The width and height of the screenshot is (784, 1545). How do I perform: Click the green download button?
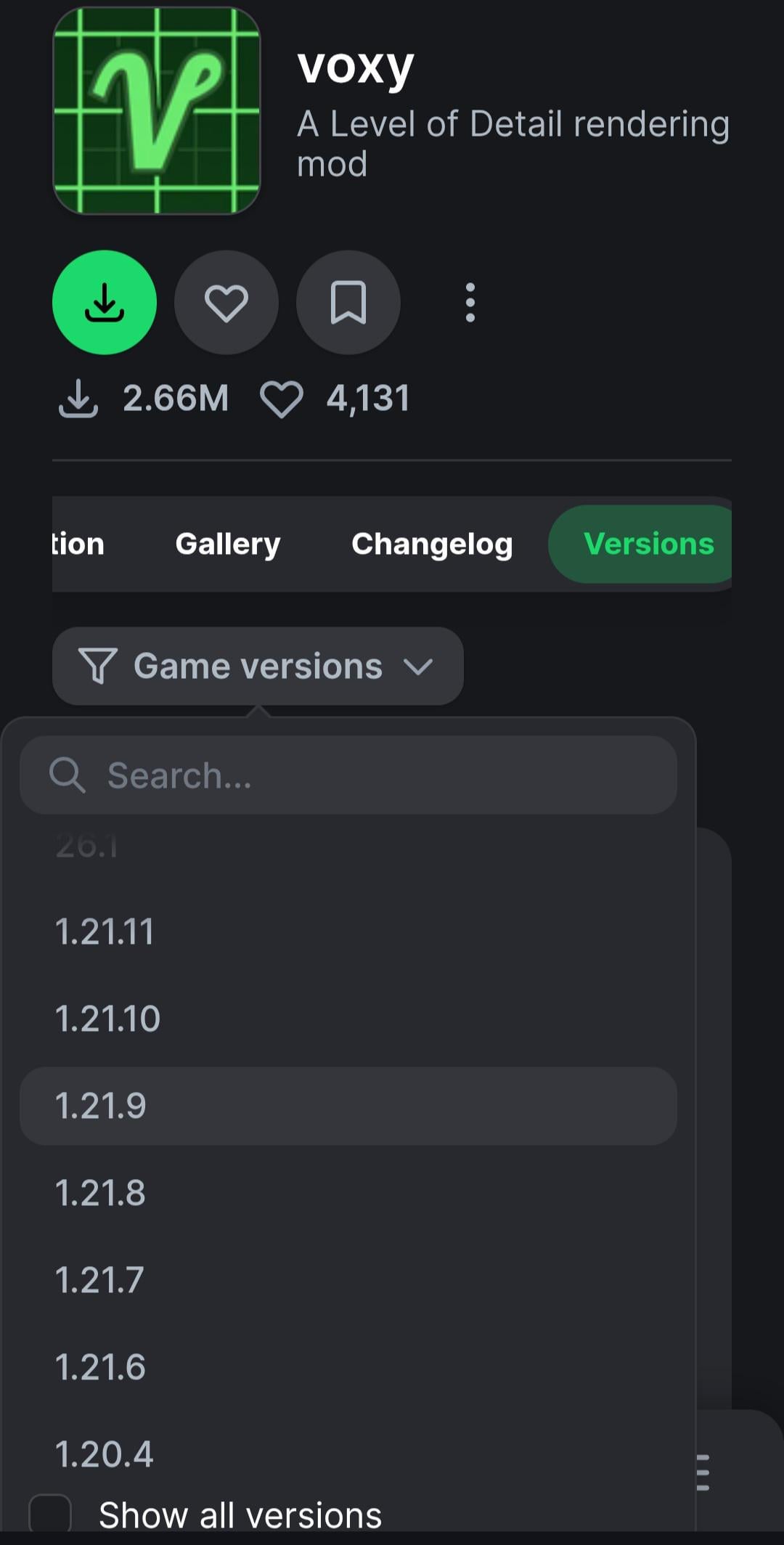tap(105, 302)
